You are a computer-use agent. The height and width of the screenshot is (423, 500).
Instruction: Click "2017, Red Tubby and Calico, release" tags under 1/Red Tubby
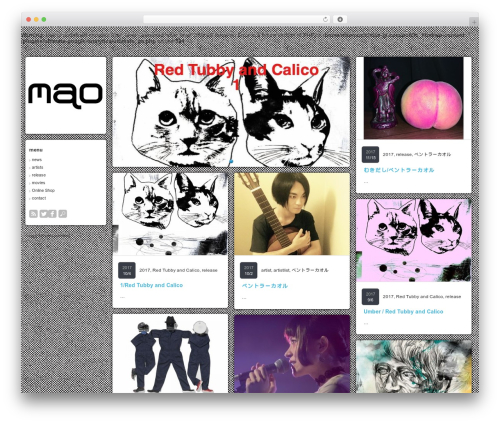tap(178, 270)
